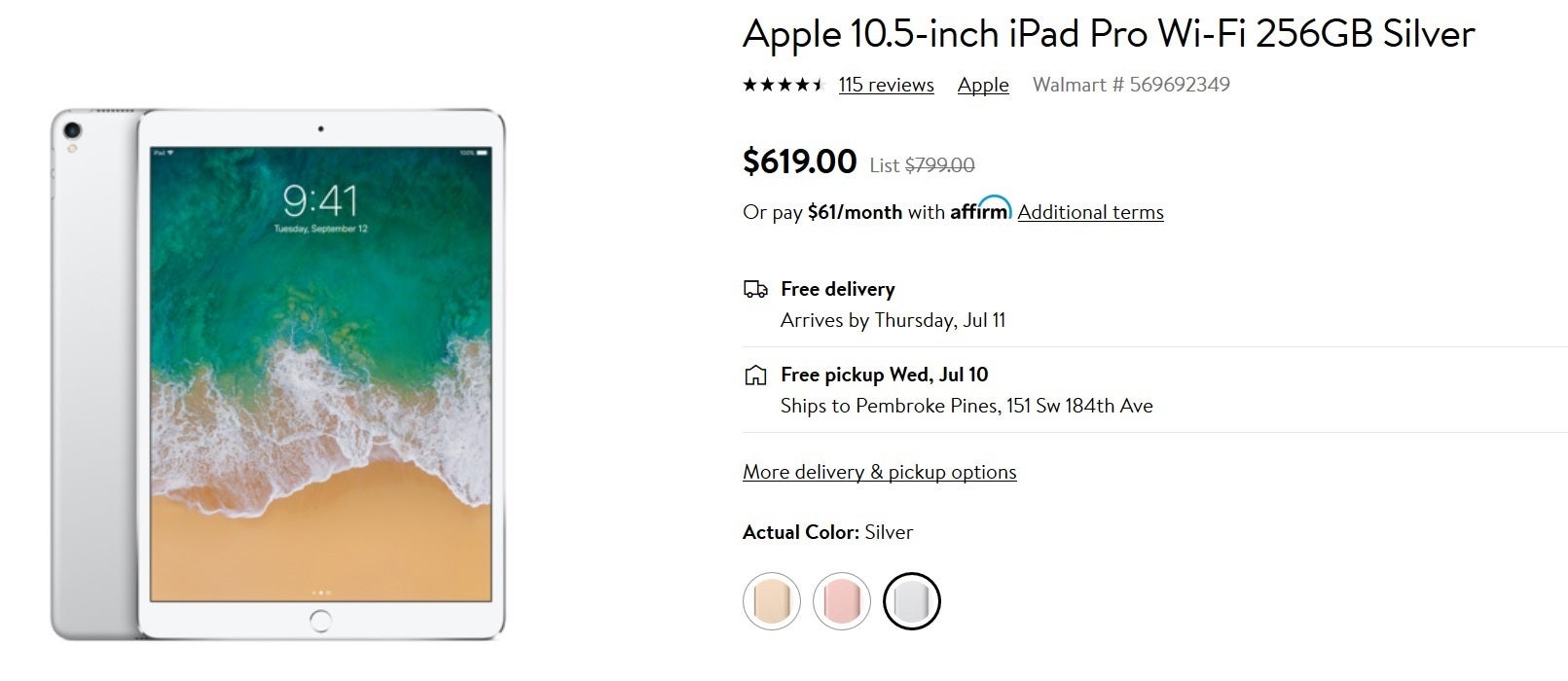The height and width of the screenshot is (681, 1568).
Task: Click the Affirm logo
Action: tap(980, 210)
